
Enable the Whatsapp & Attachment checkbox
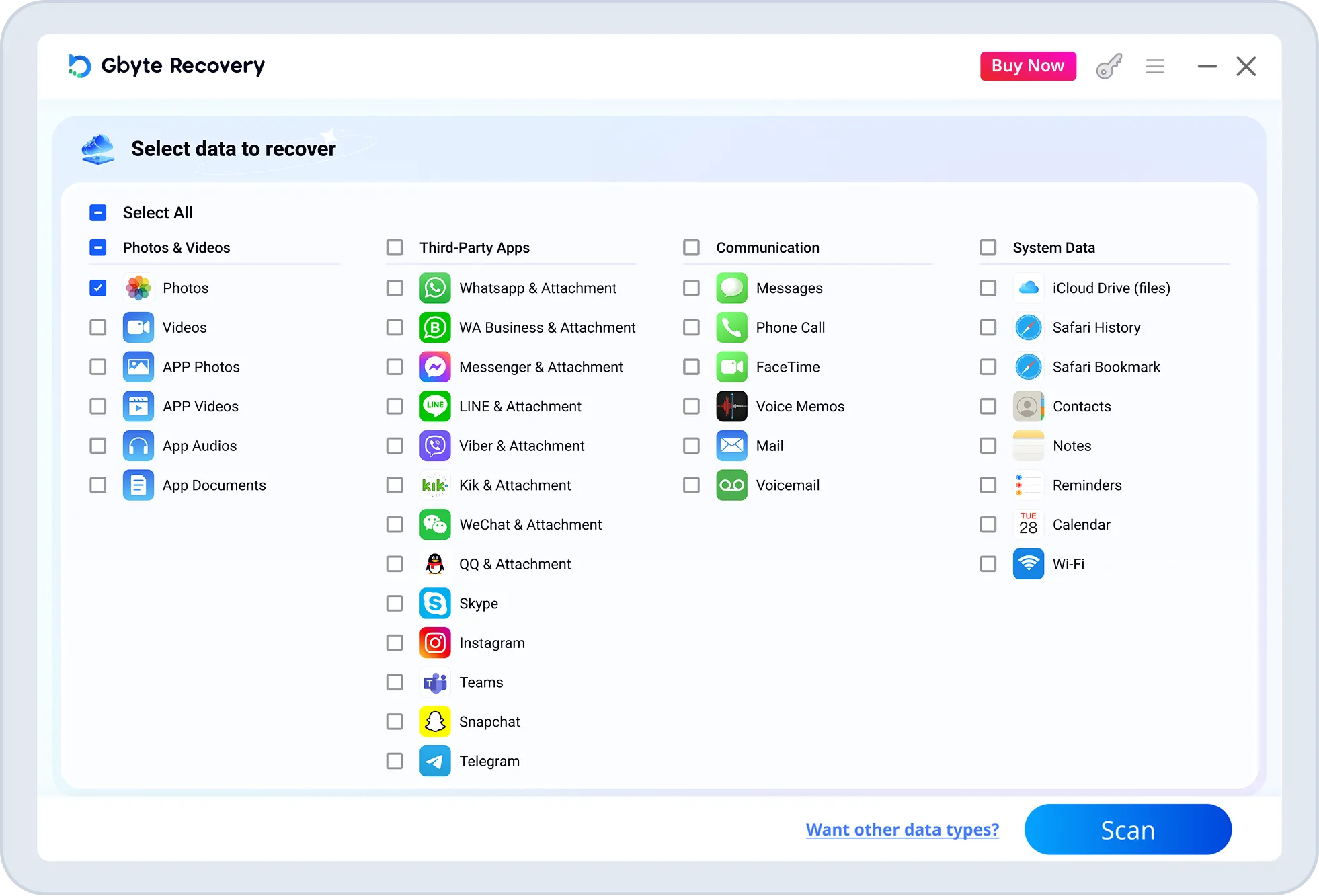395,288
